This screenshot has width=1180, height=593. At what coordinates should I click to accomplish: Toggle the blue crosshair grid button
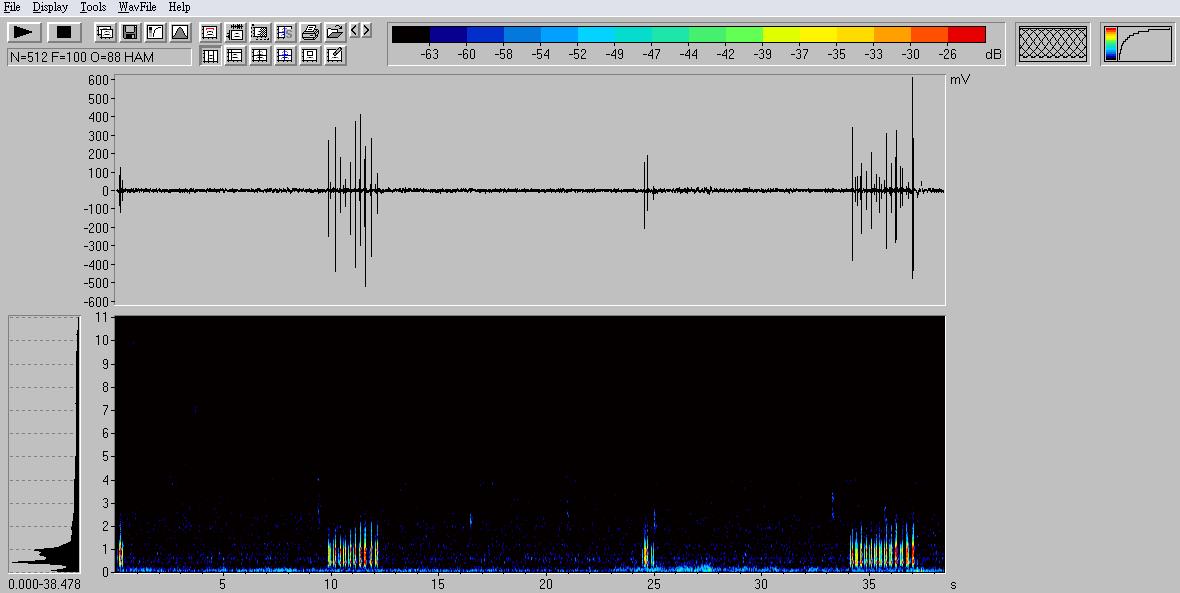pos(285,56)
